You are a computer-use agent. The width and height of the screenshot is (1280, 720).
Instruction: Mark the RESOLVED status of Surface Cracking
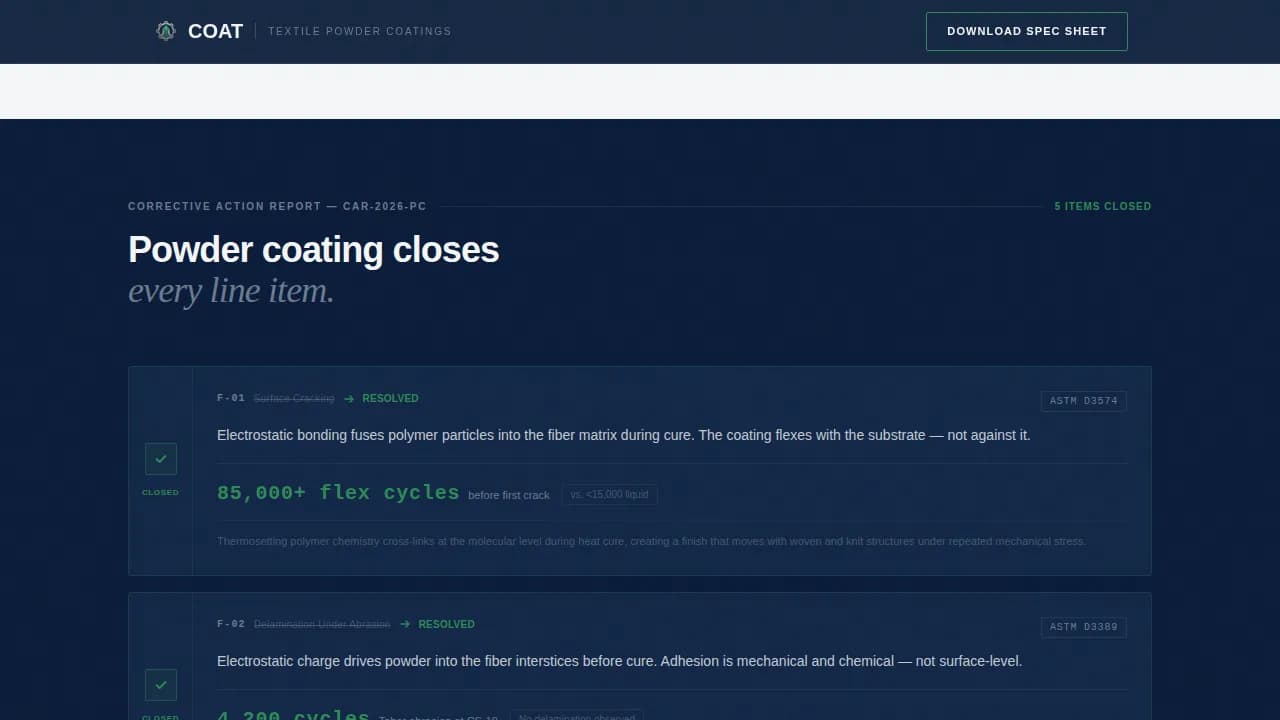[390, 398]
